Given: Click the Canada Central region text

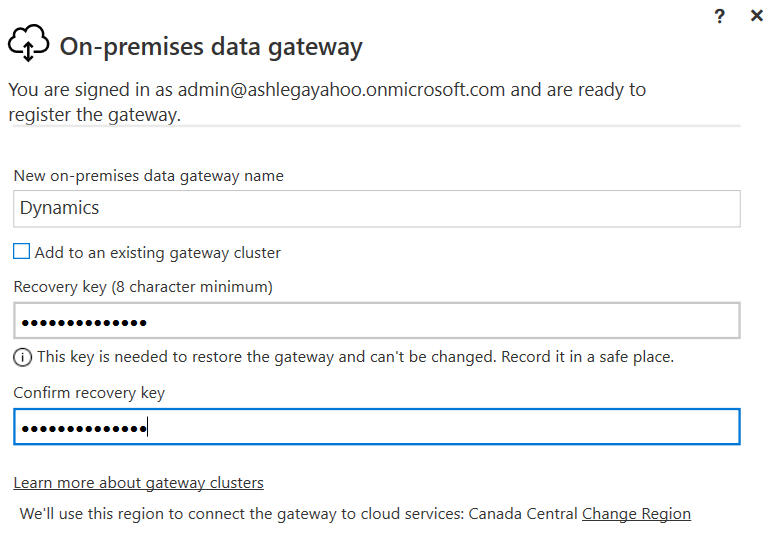Looking at the screenshot, I should pos(523,514).
